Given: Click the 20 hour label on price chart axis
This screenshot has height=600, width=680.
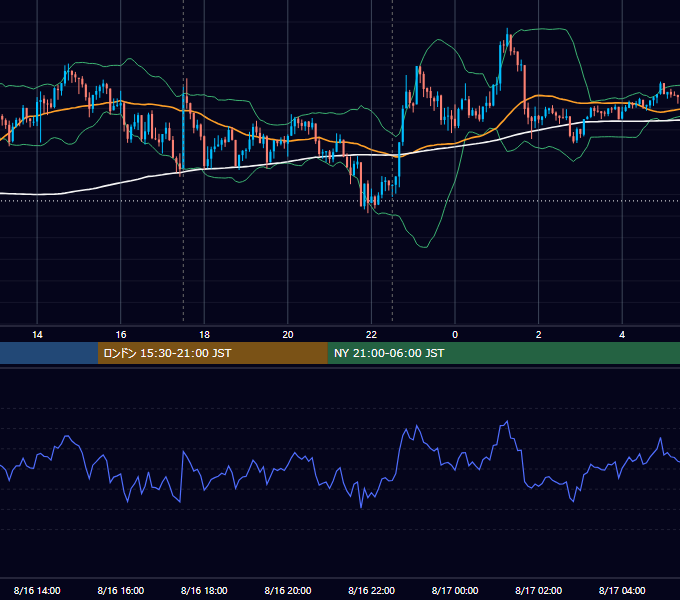Looking at the screenshot, I should click(x=288, y=335).
